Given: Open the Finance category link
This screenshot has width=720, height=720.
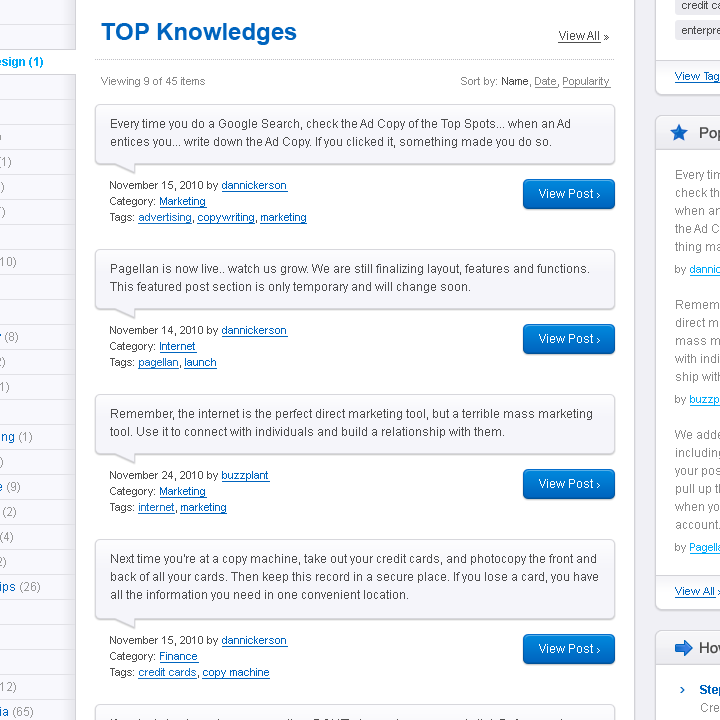Looking at the screenshot, I should click(178, 657).
